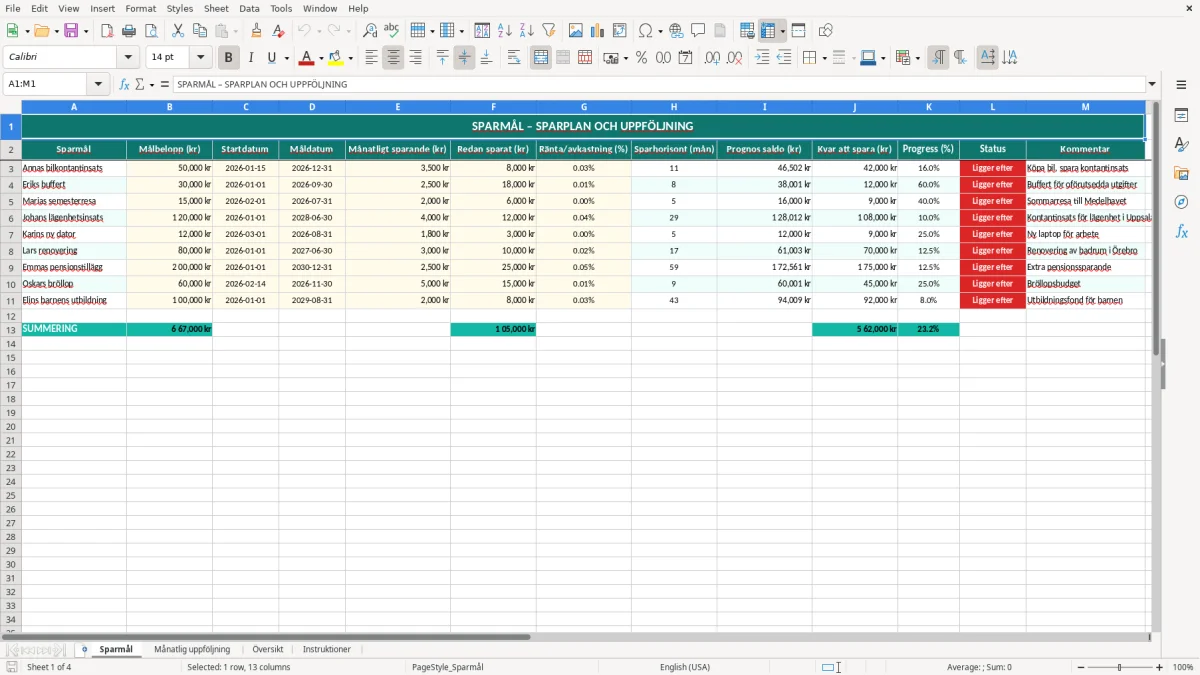Toggle wrap text
Image resolution: width=1200 pixels, height=675 pixels.
(x=514, y=58)
